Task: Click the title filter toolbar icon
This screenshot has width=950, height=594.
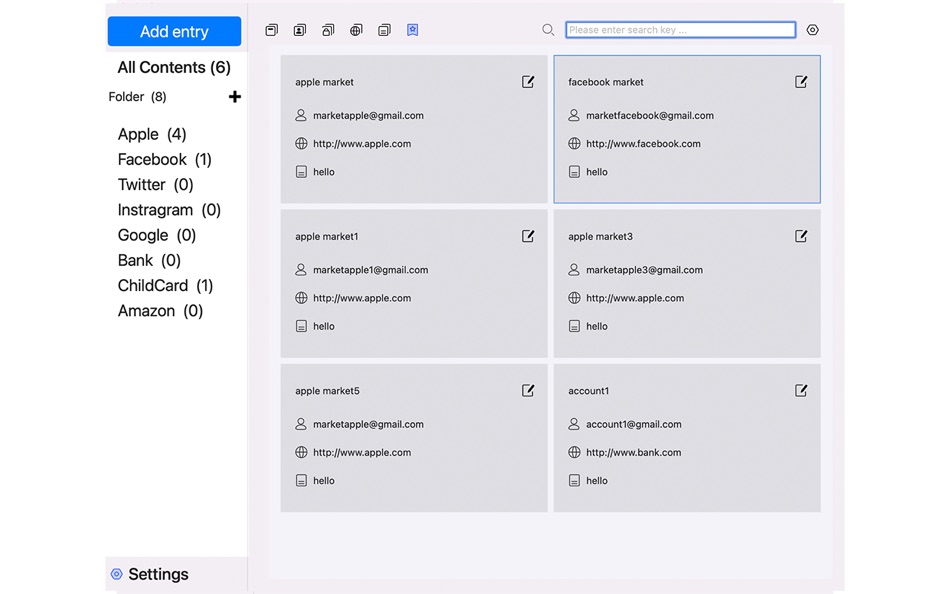Action: click(271, 30)
